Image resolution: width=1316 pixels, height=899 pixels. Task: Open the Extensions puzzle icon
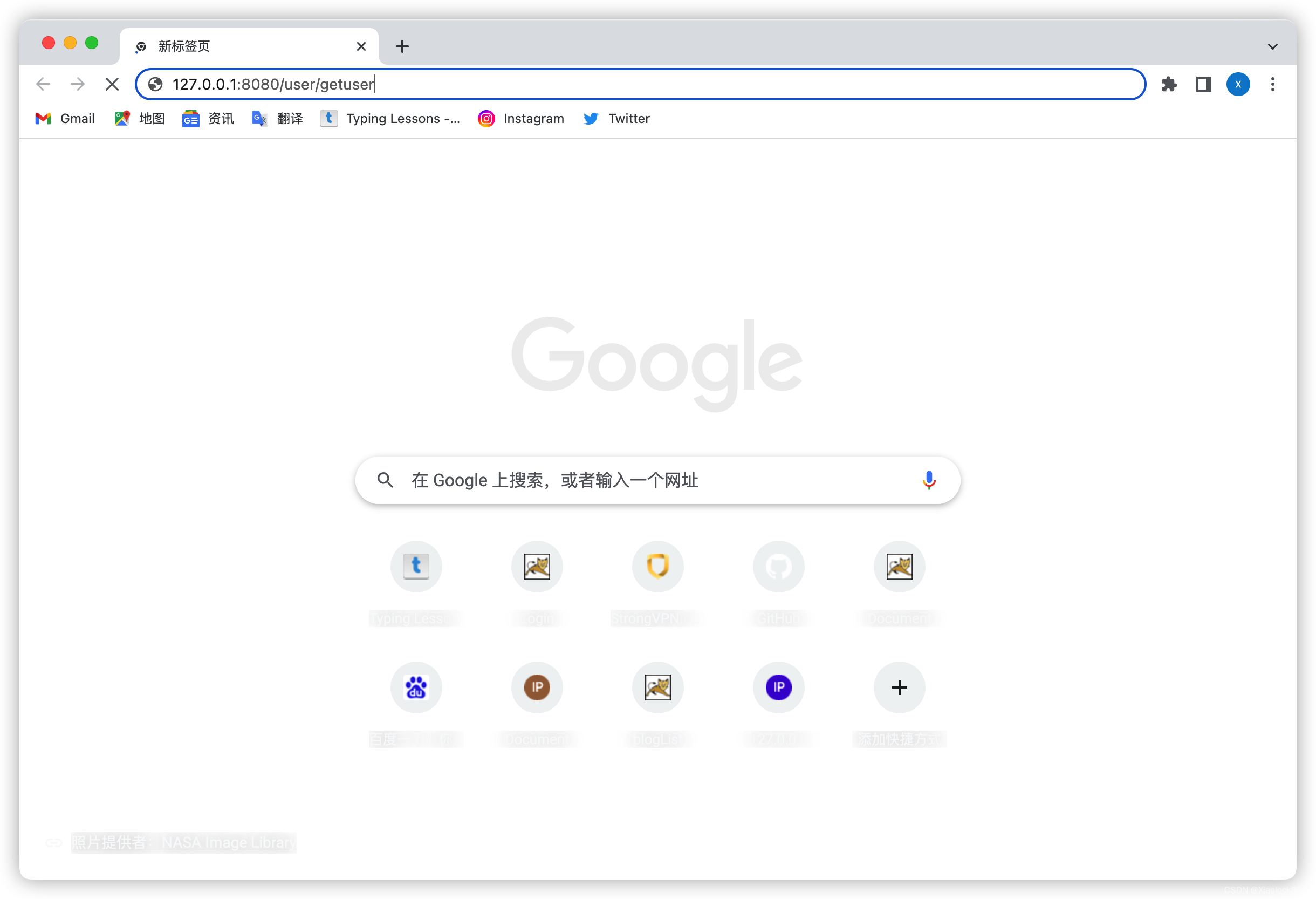[x=1169, y=84]
